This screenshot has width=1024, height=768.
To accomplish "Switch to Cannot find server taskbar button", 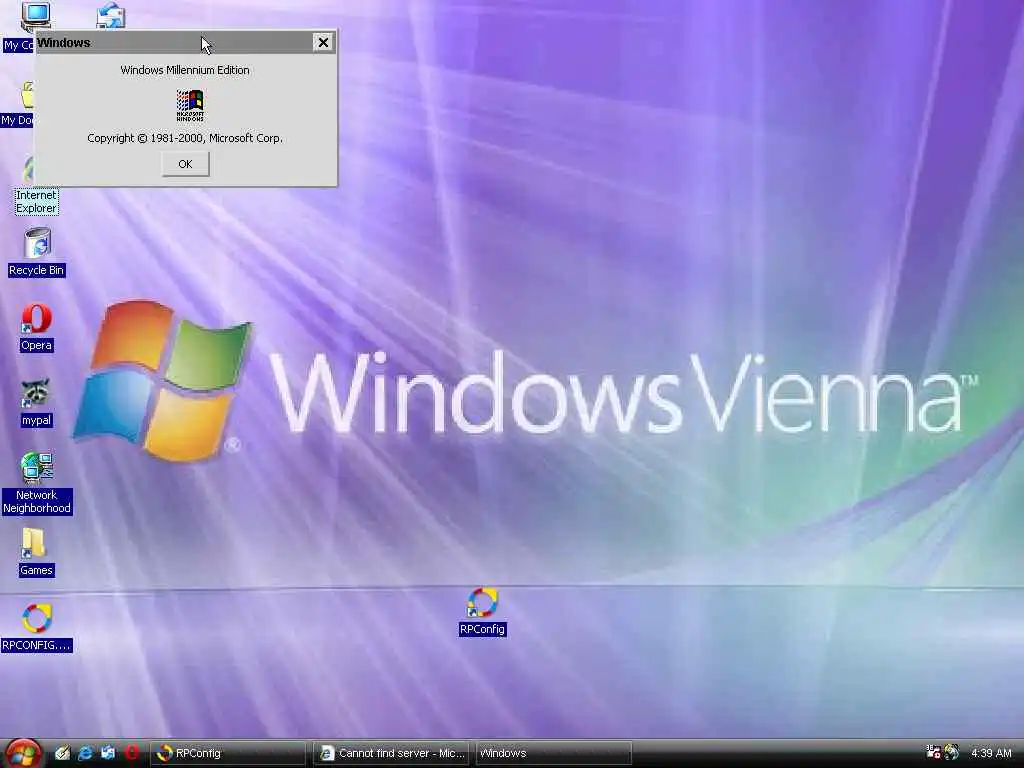I will (x=391, y=753).
